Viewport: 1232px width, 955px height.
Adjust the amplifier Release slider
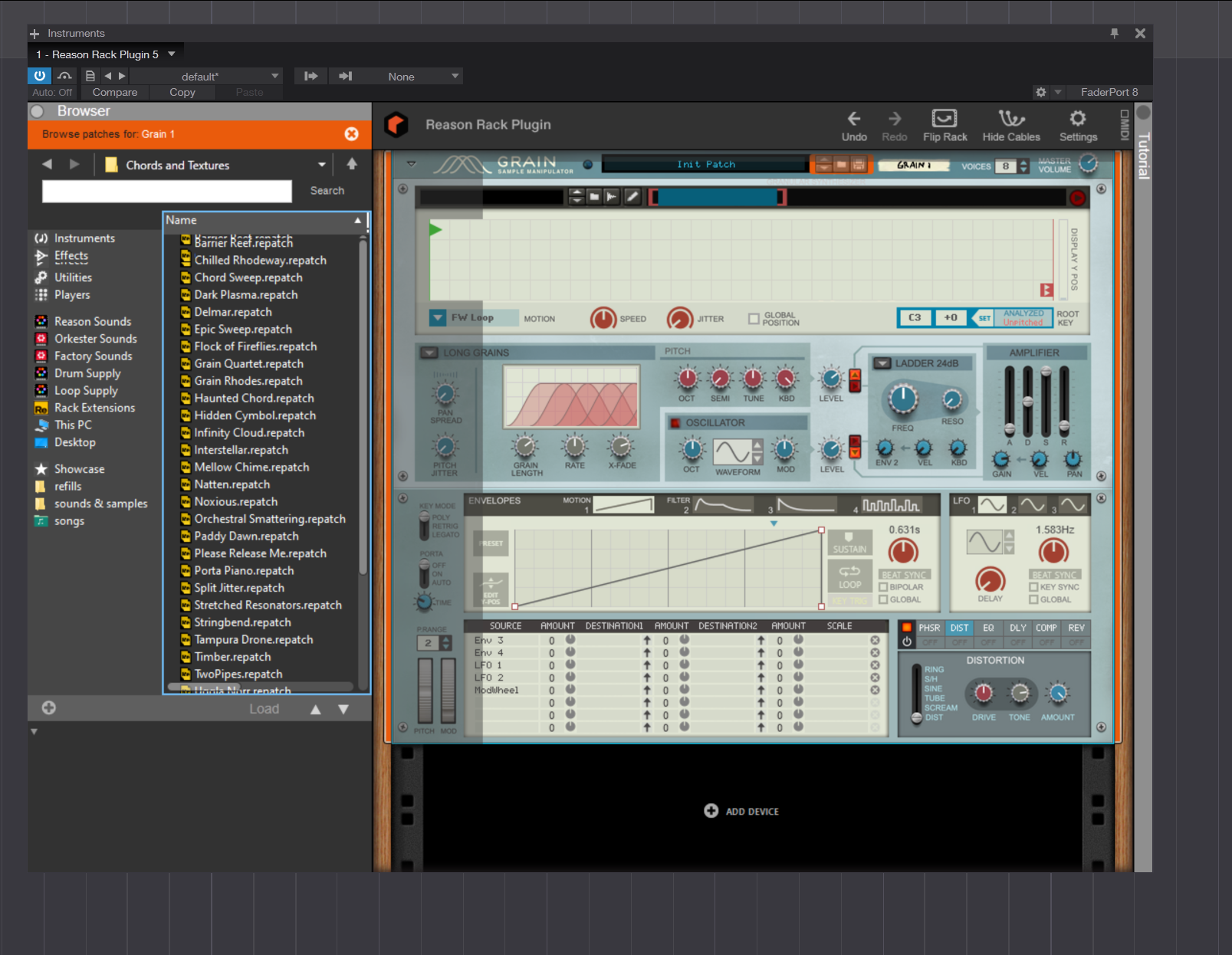1064,425
